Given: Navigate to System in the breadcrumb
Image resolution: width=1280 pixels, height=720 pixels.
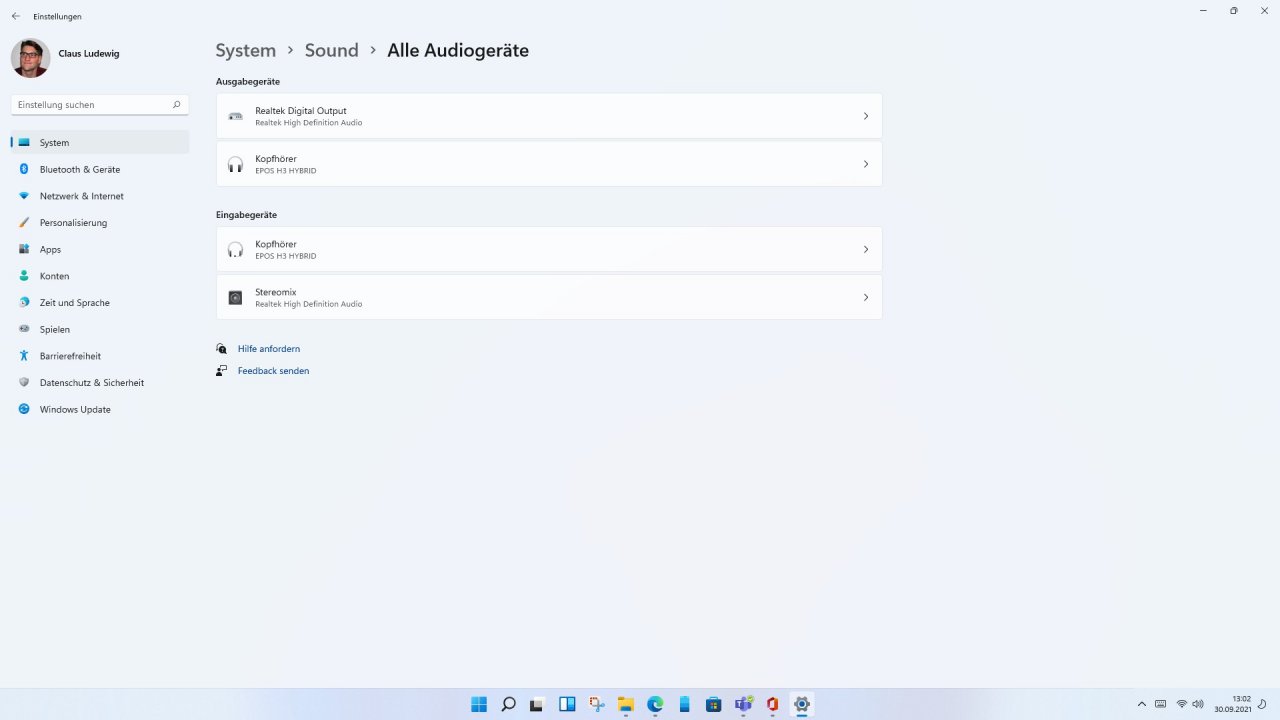Looking at the screenshot, I should coord(246,50).
